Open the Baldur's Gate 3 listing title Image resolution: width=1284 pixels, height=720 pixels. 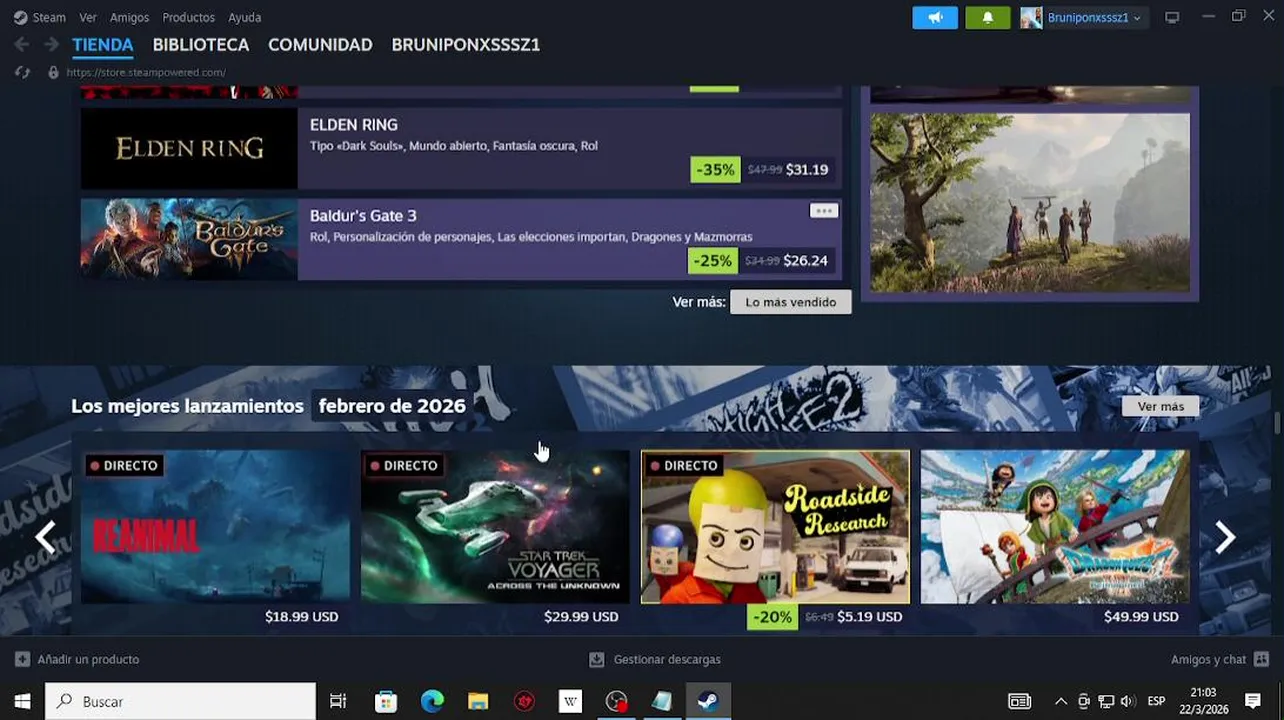click(x=363, y=216)
